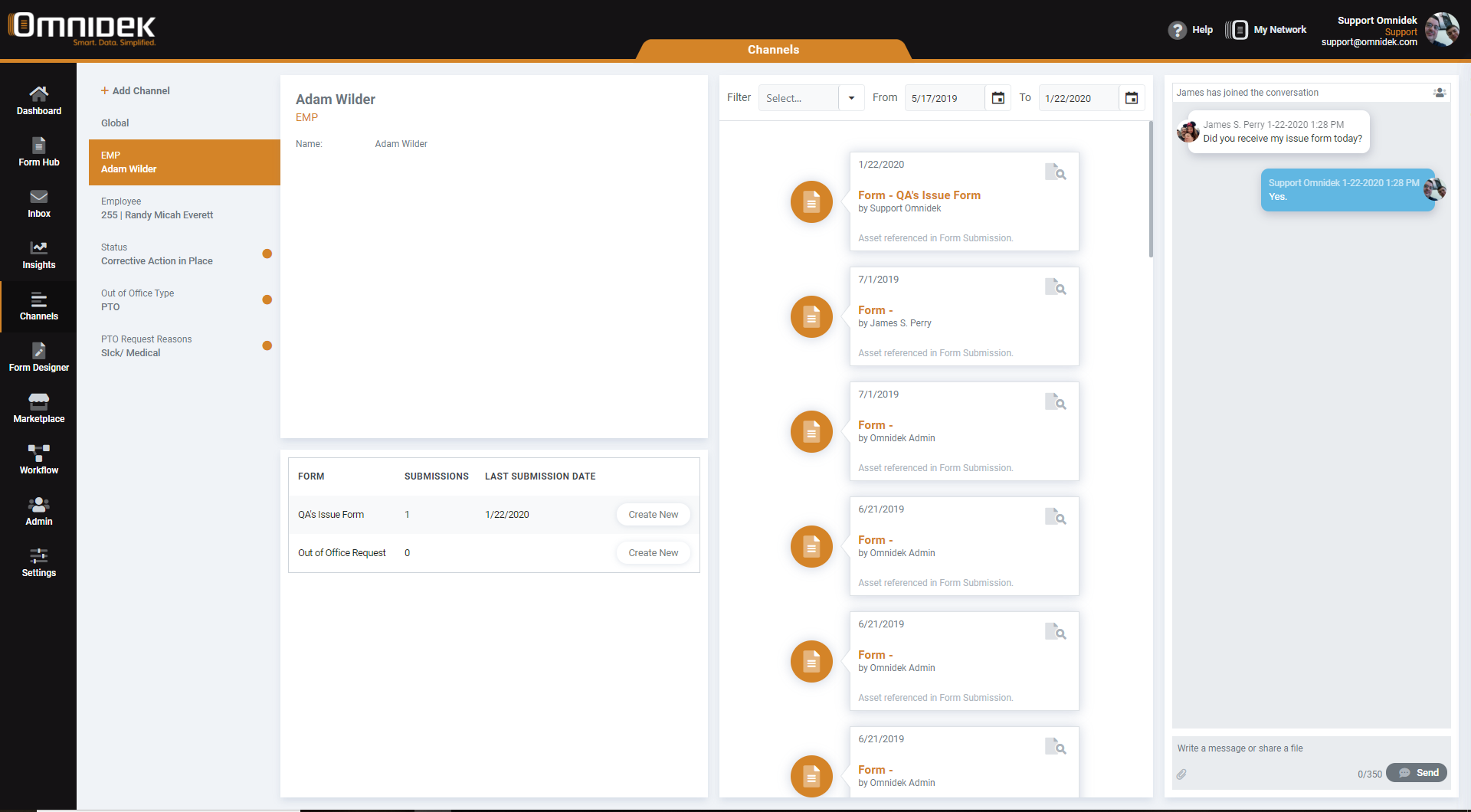Click Support Omnidek's 'Yes.' reply bubble
Screen dimensions: 1471x812
1348,190
